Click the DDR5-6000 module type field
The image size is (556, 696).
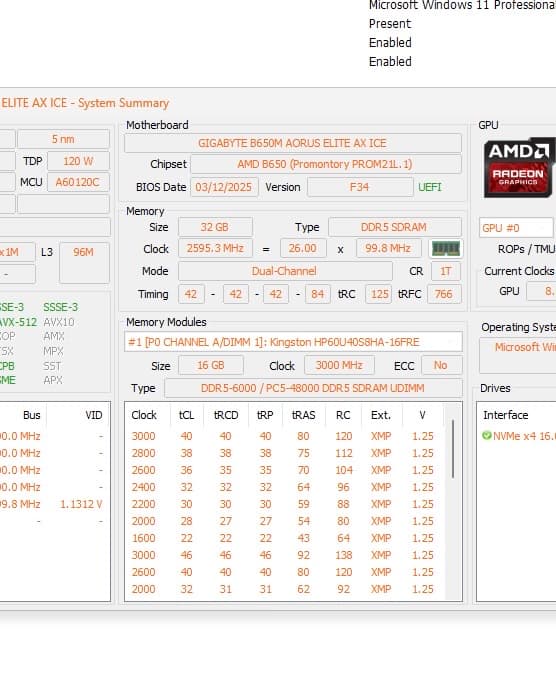click(x=312, y=388)
